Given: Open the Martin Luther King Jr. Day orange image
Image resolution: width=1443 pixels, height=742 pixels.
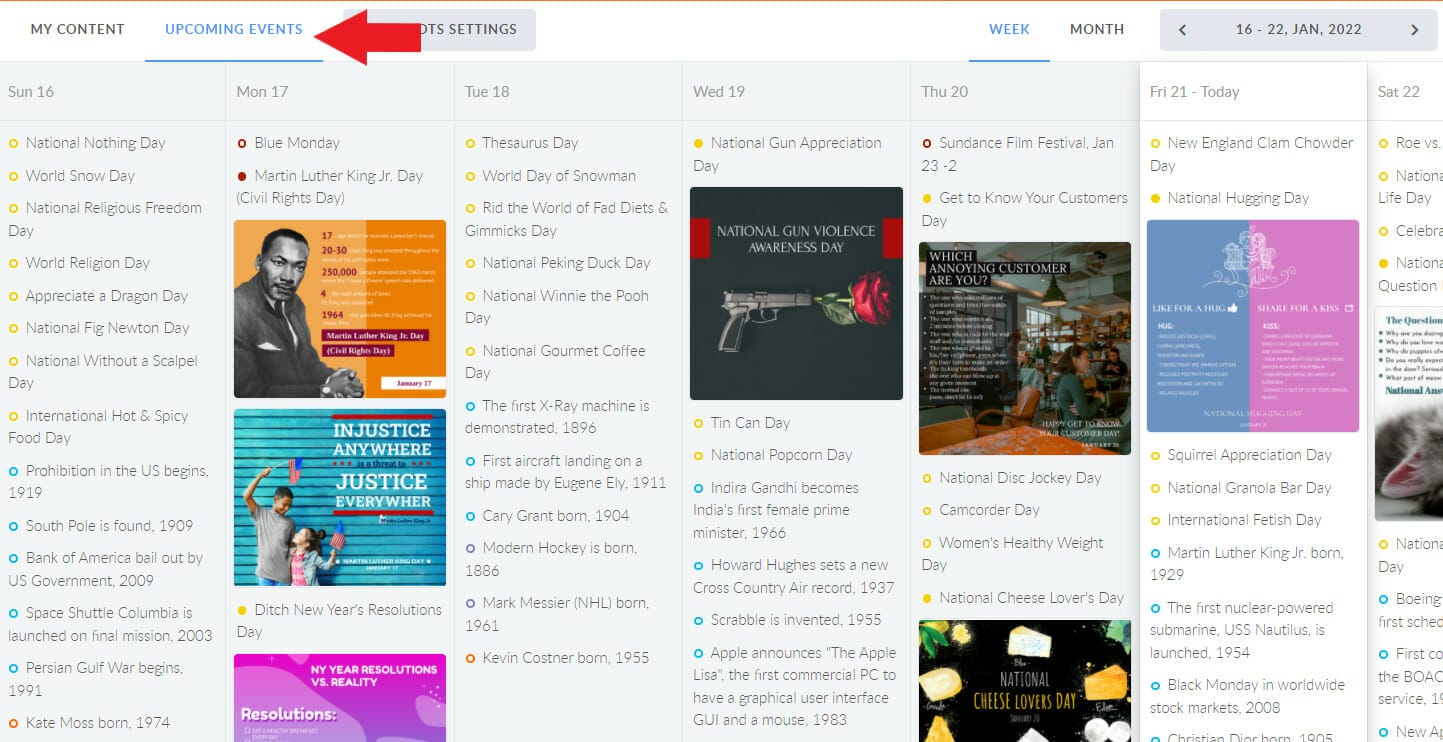Looking at the screenshot, I should pyautogui.click(x=340, y=309).
